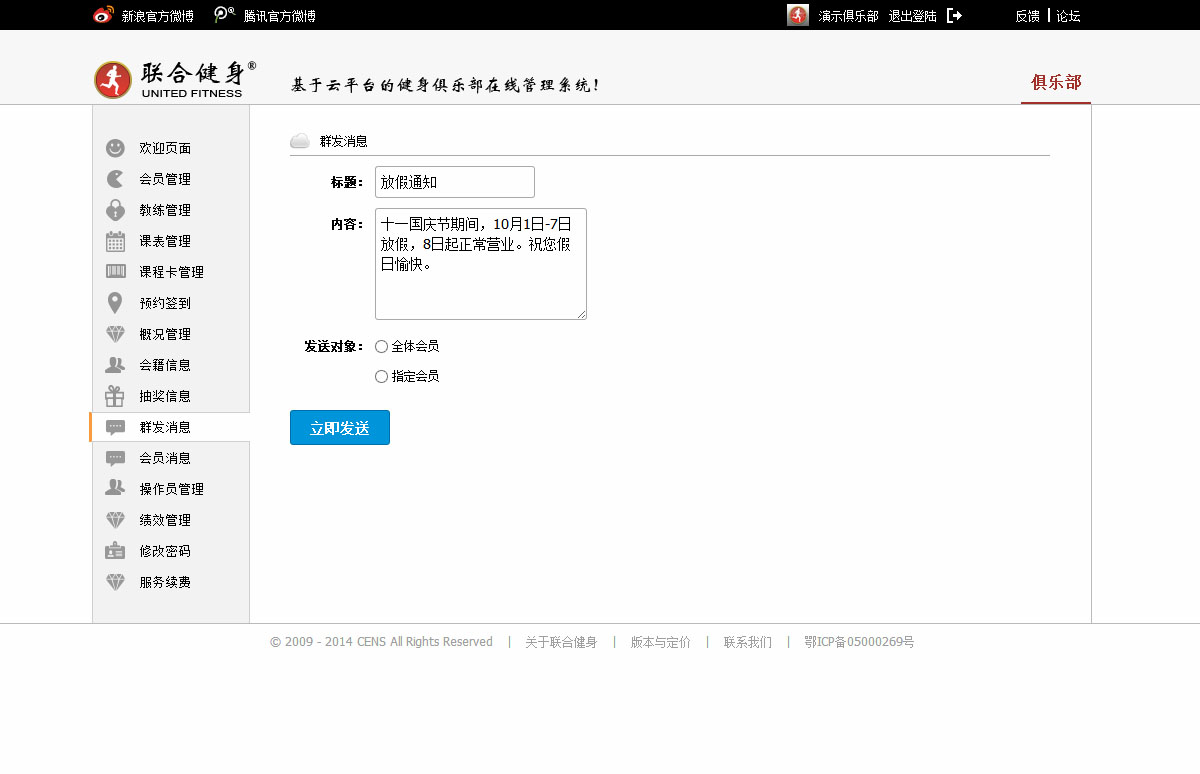1200x774 pixels.
Task: Click the 反馈 link in top bar
Action: pos(1027,16)
